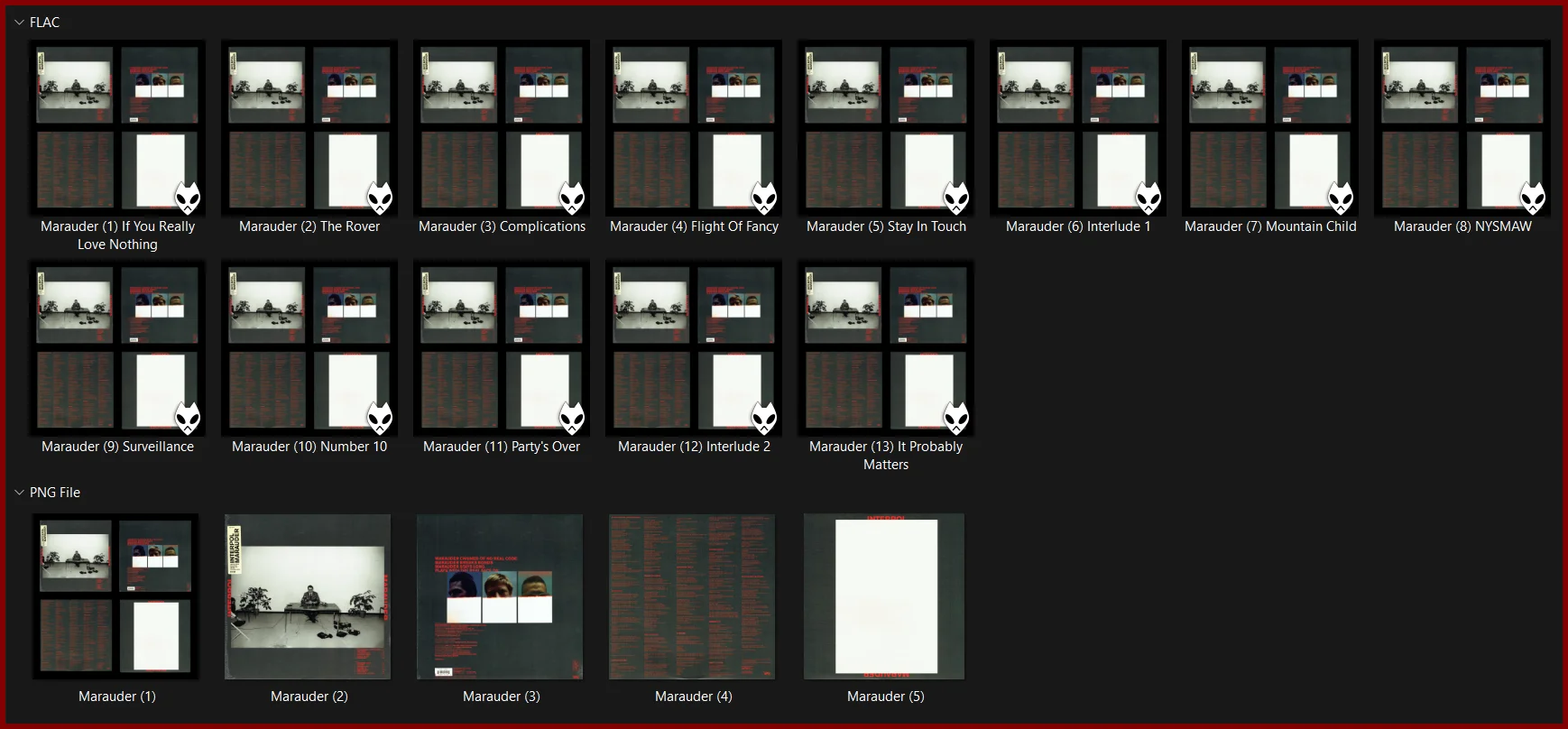
Task: Click foobar2000 badge on If You Really Love Nothing
Action: 188,198
